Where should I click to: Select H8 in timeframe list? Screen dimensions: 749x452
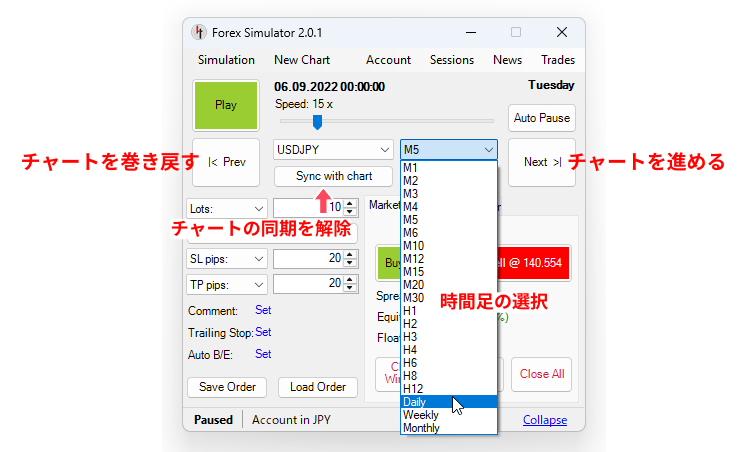pos(449,376)
